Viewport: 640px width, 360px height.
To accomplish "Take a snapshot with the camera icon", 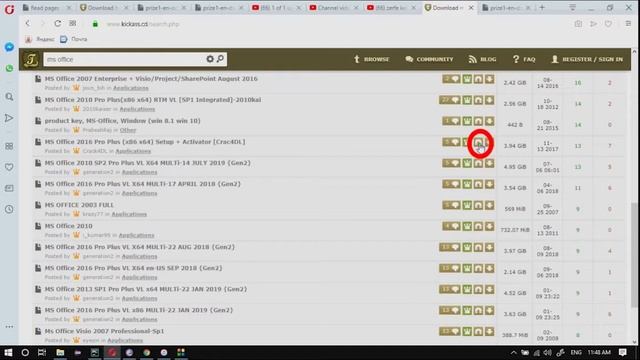I will [x=578, y=24].
